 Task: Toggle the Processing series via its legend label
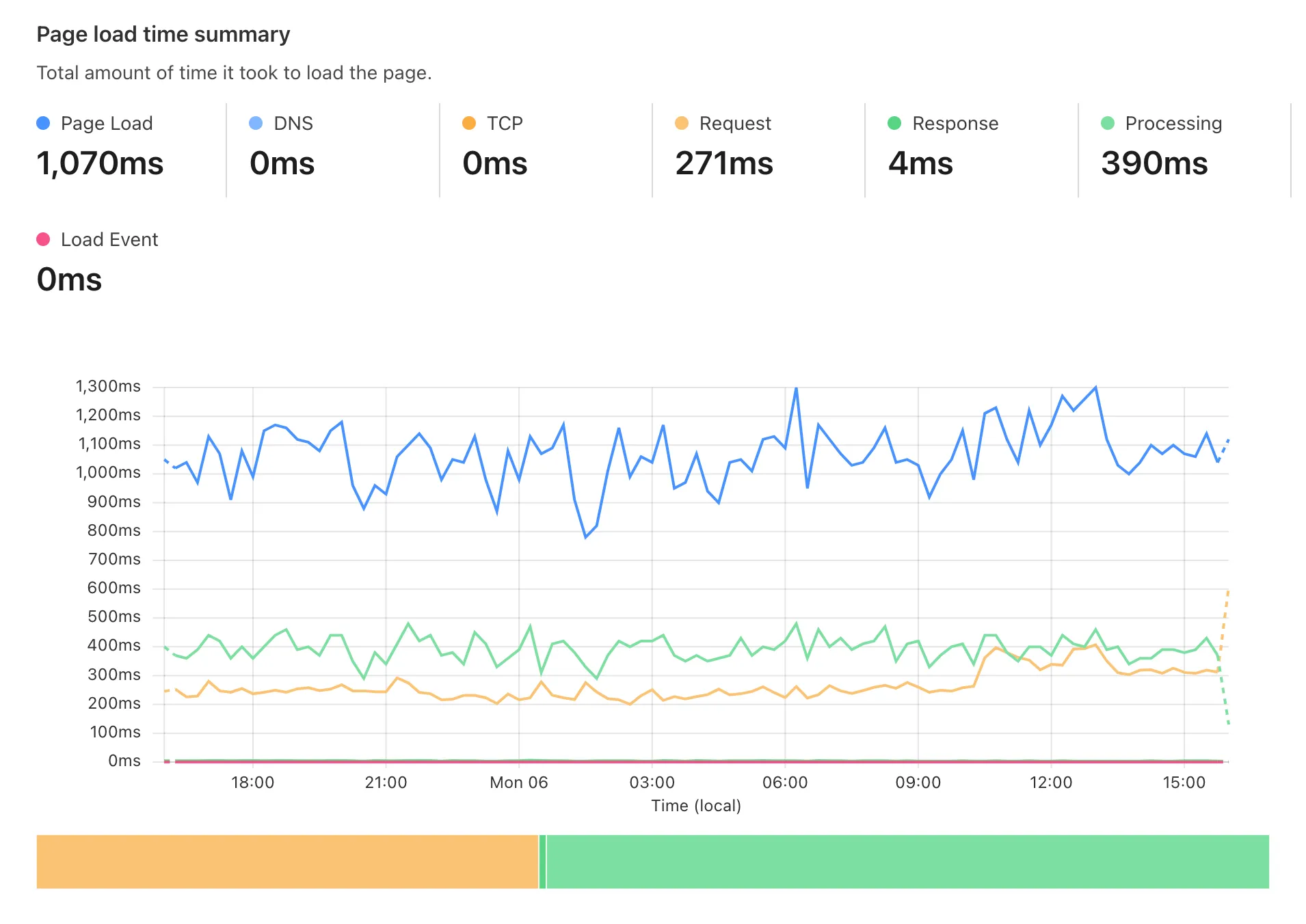(x=1173, y=123)
